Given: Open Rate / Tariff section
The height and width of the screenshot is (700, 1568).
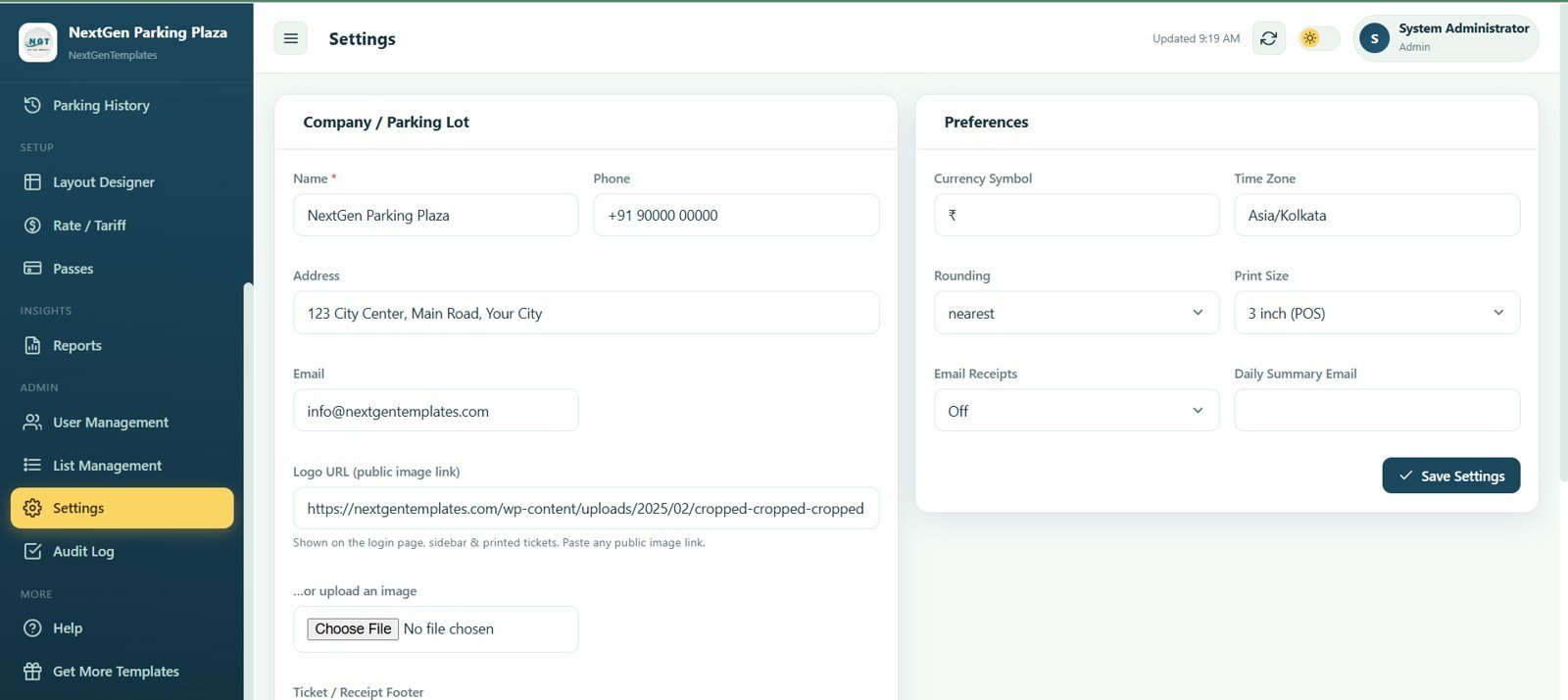Looking at the screenshot, I should click(x=122, y=225).
